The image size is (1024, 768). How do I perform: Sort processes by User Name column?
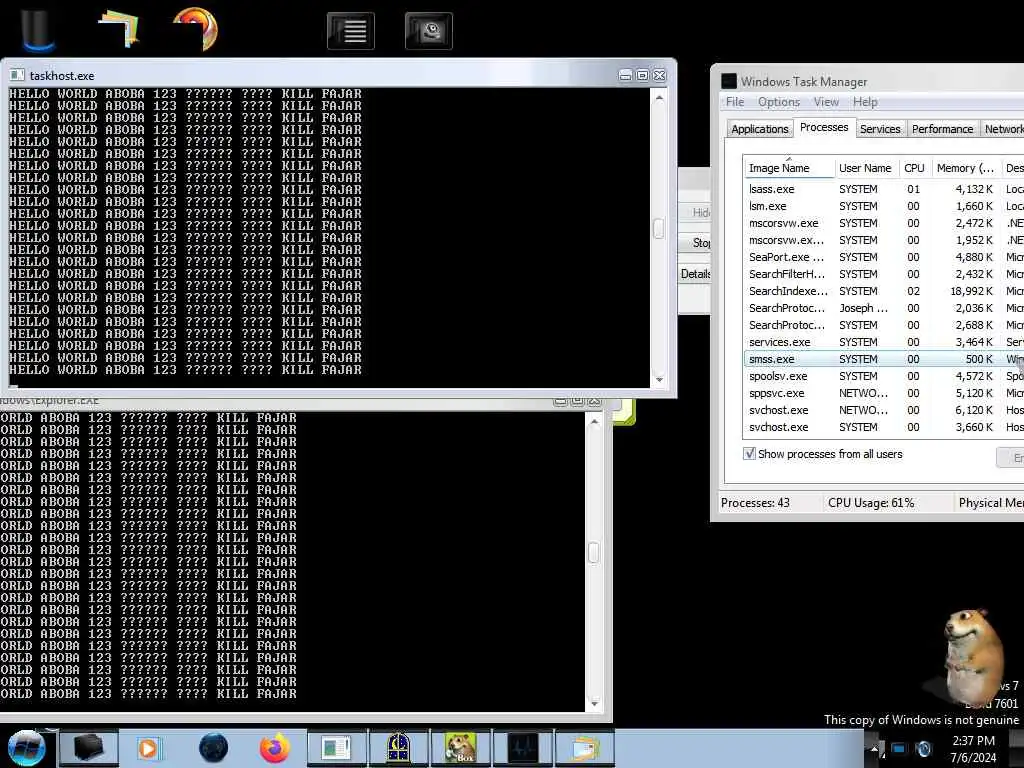click(866, 168)
